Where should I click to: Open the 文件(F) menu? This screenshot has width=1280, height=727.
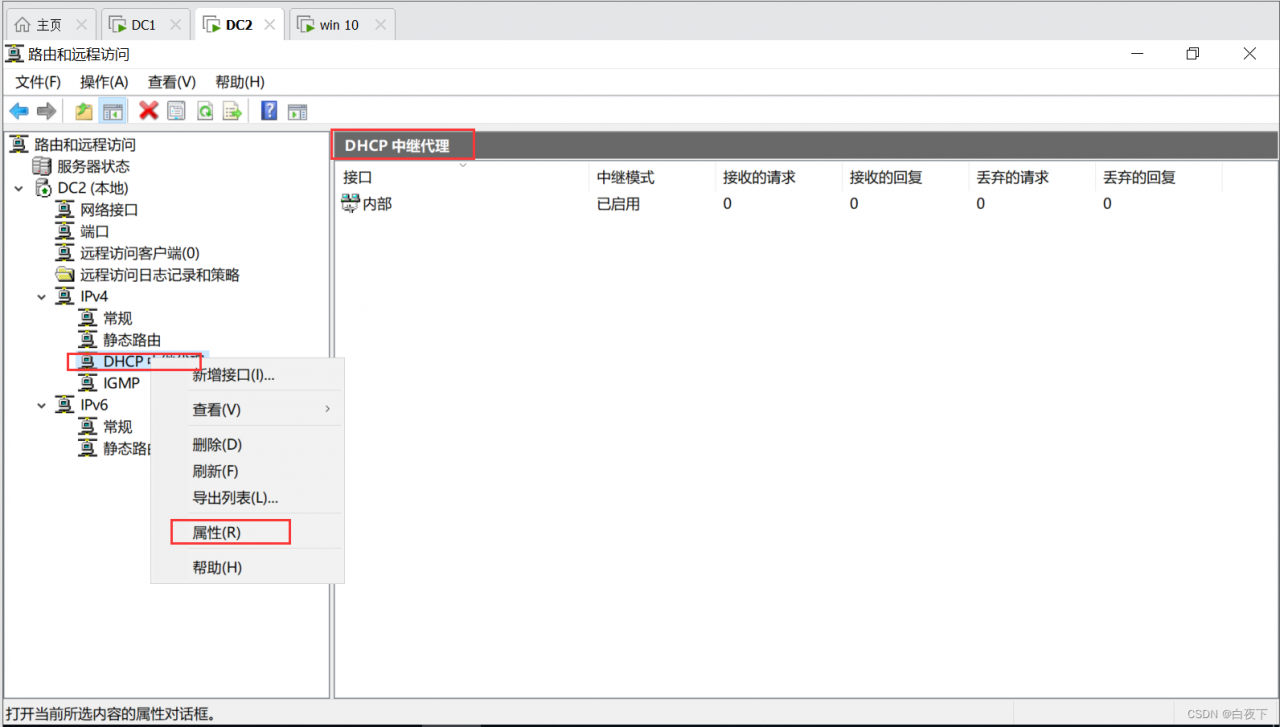tap(38, 82)
